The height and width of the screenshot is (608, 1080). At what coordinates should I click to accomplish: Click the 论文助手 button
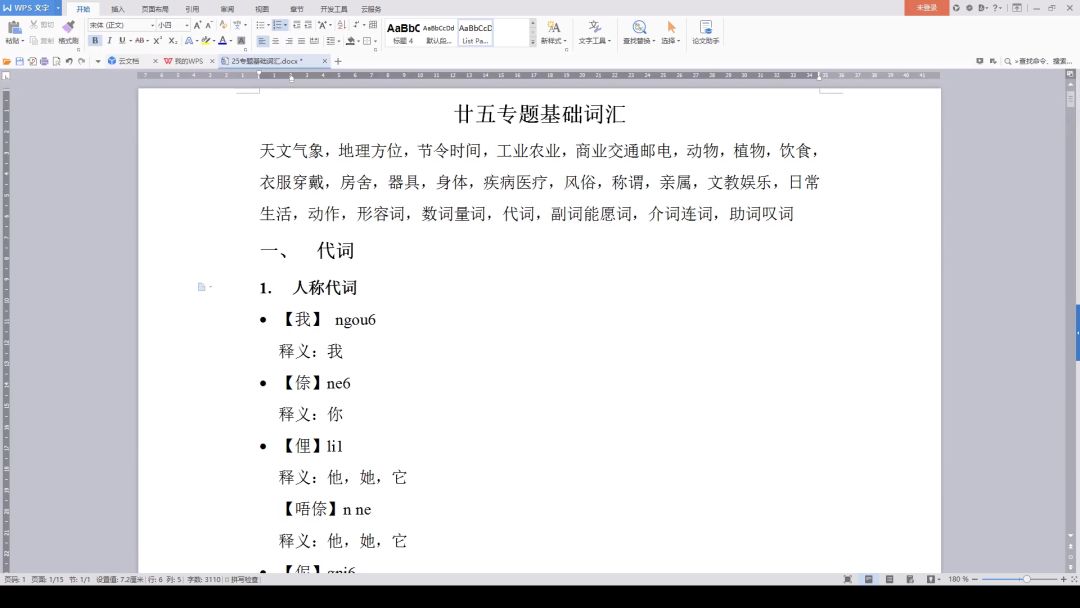click(705, 33)
